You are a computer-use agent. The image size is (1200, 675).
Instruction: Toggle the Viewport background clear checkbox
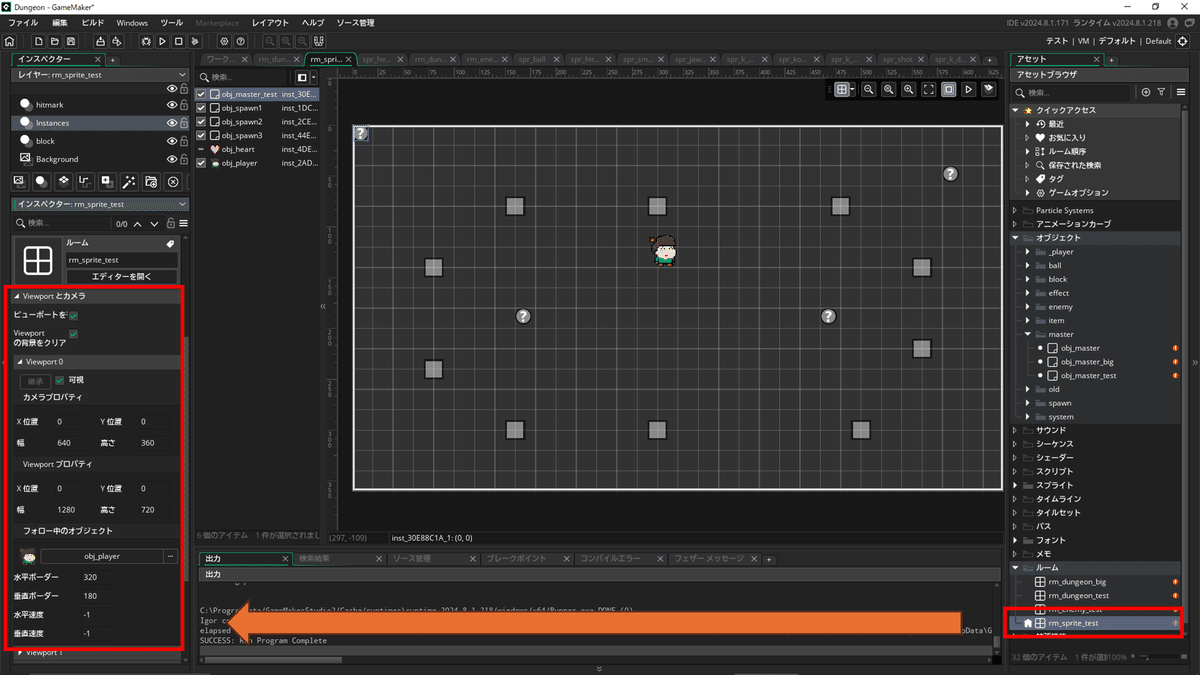tap(73, 333)
